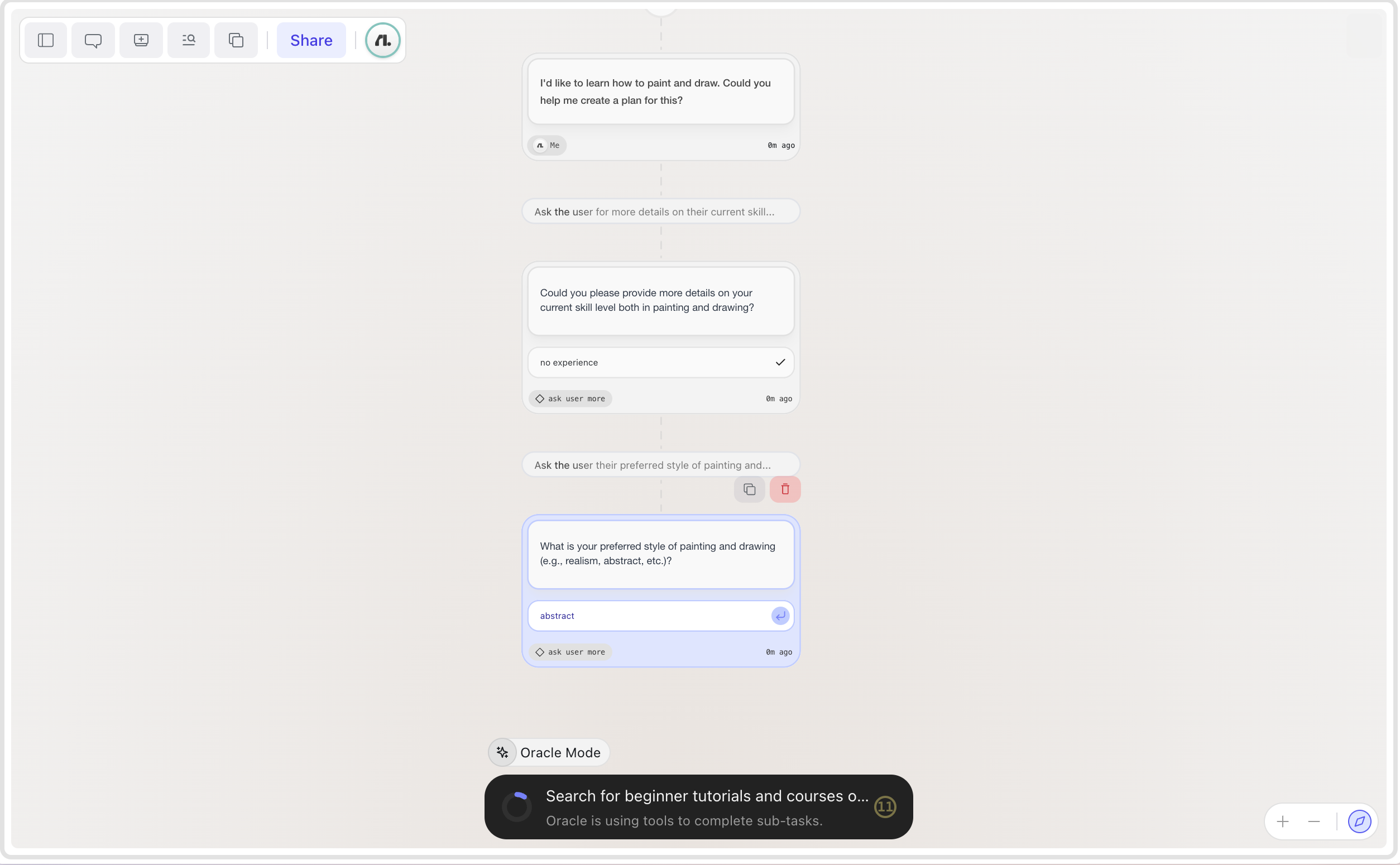Open the search list icon

189,40
